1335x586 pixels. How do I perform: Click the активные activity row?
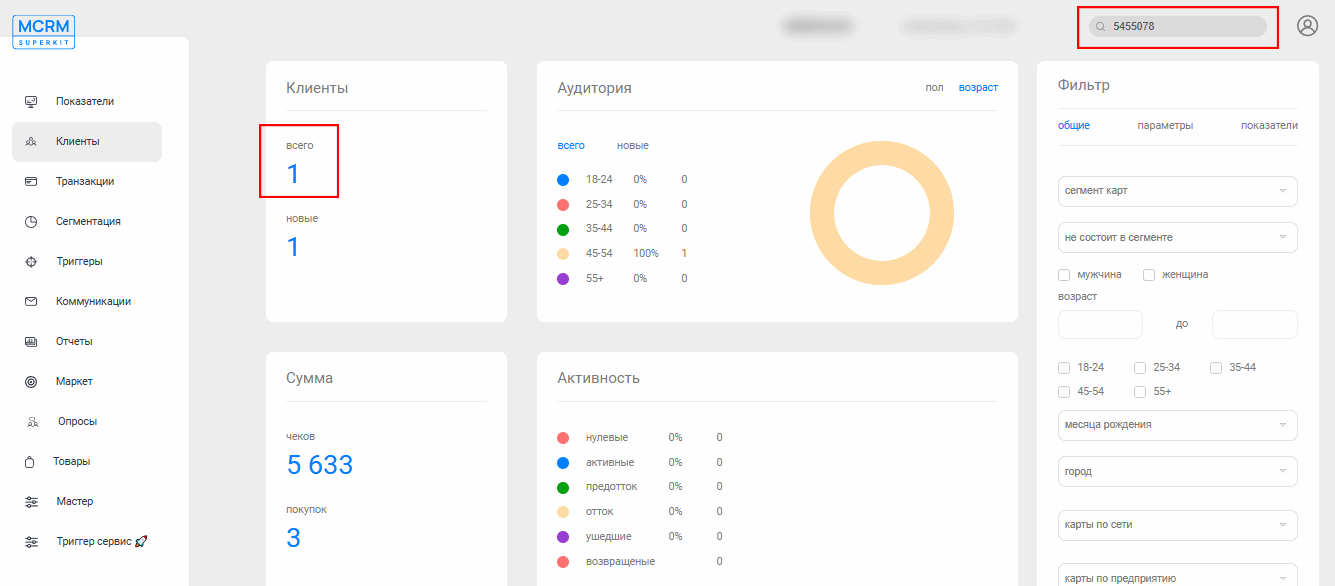point(640,463)
